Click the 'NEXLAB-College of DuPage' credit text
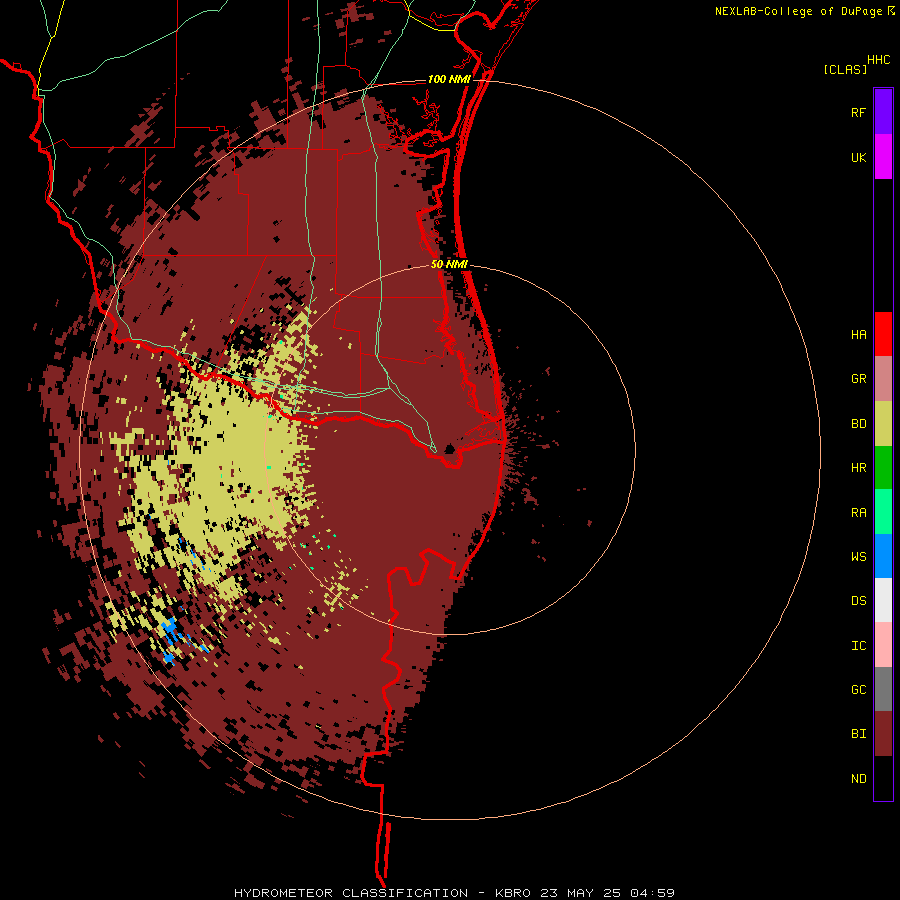The width and height of the screenshot is (900, 900). (x=798, y=11)
